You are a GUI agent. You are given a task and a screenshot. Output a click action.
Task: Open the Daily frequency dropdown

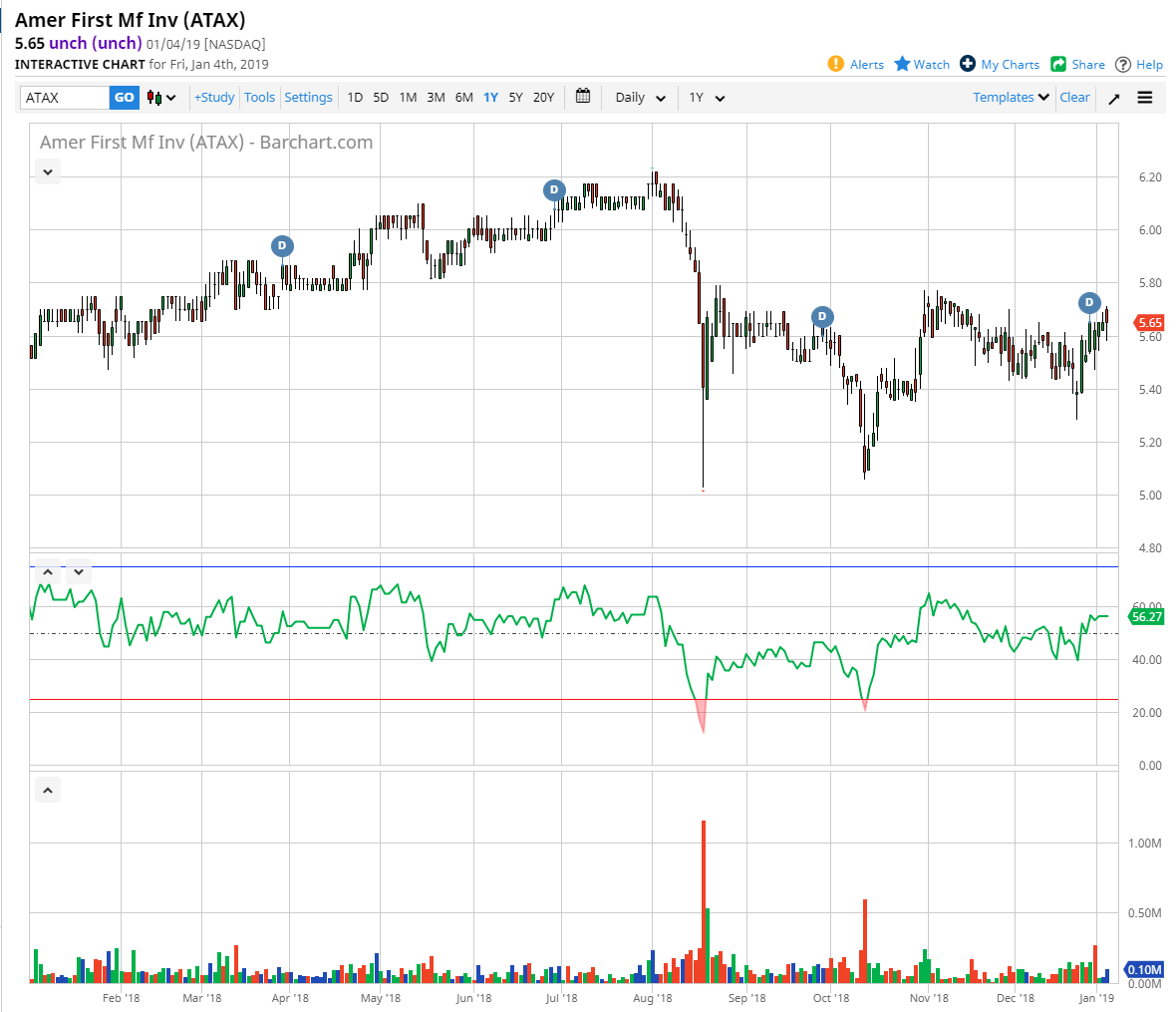tap(640, 98)
